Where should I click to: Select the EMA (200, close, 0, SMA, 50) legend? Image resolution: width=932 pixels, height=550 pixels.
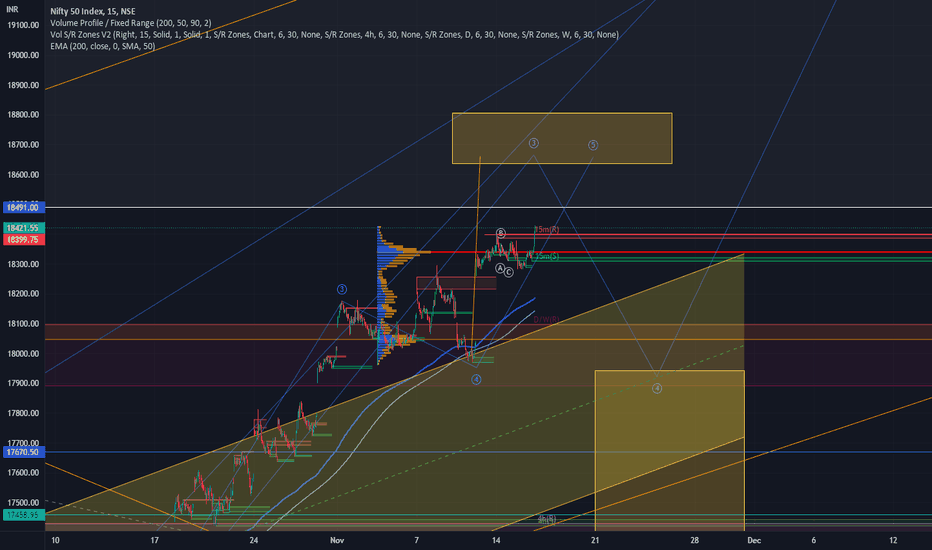point(103,46)
